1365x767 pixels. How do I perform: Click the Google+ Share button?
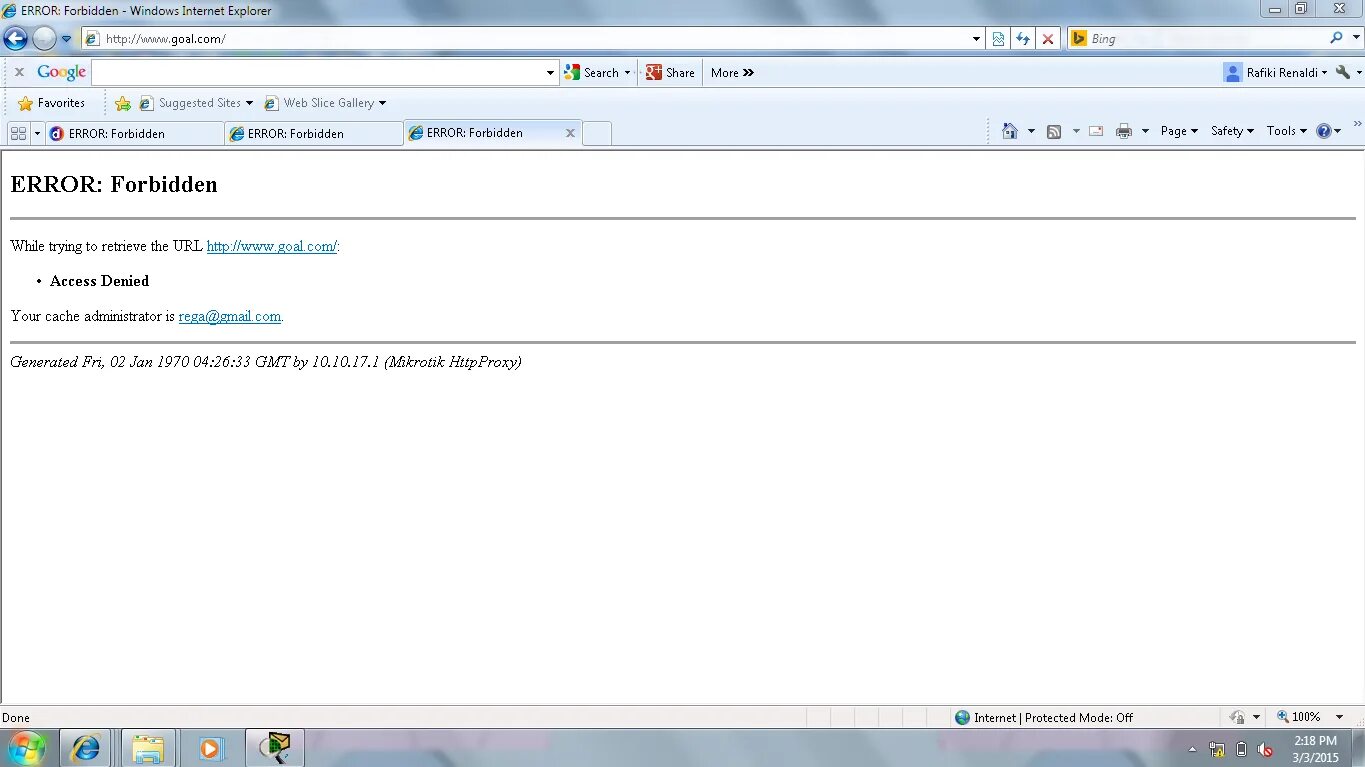[670, 73]
